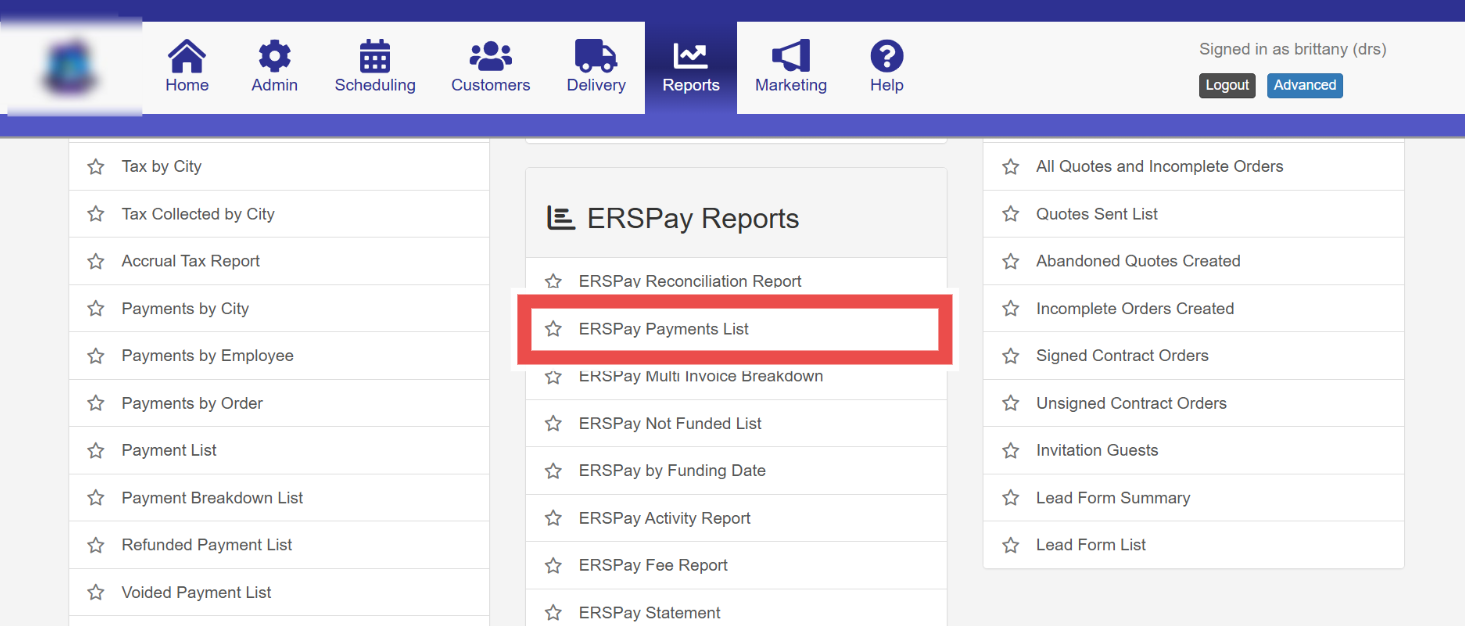This screenshot has width=1465, height=626.
Task: Open the Customers people icon
Action: coord(490,55)
